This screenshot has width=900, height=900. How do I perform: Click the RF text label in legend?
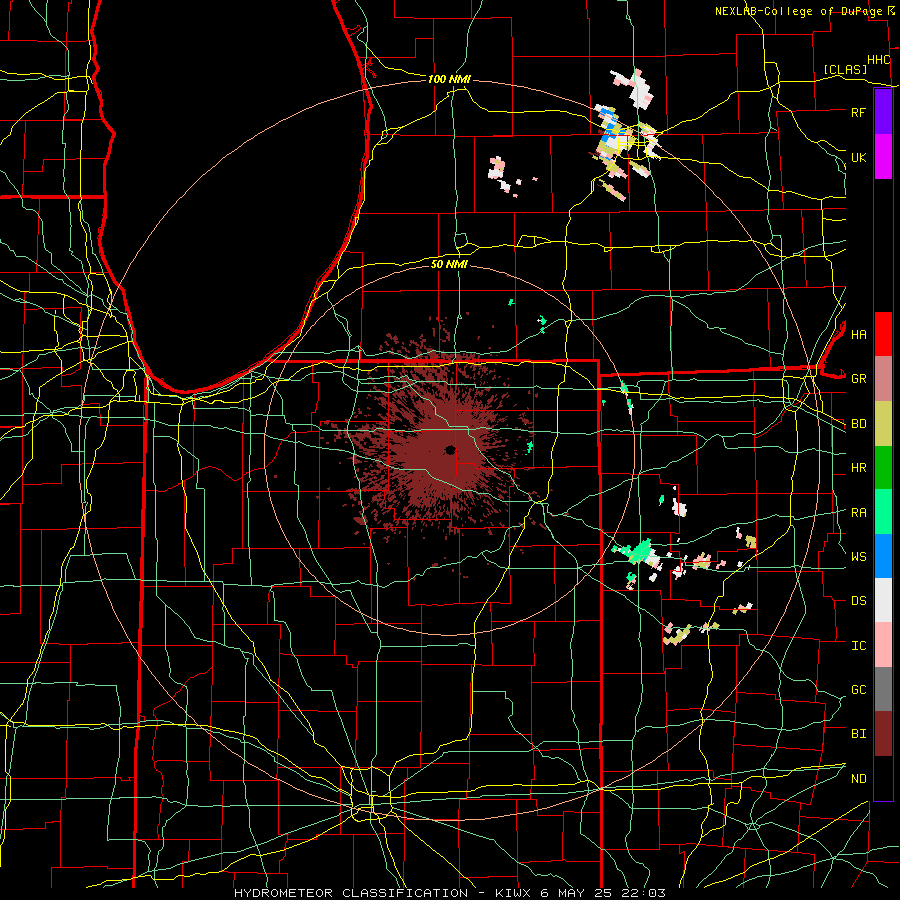(x=858, y=112)
